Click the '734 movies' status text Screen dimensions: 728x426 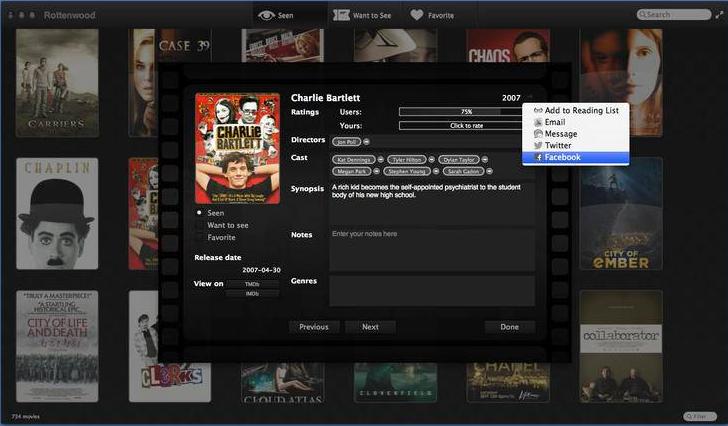click(26, 416)
